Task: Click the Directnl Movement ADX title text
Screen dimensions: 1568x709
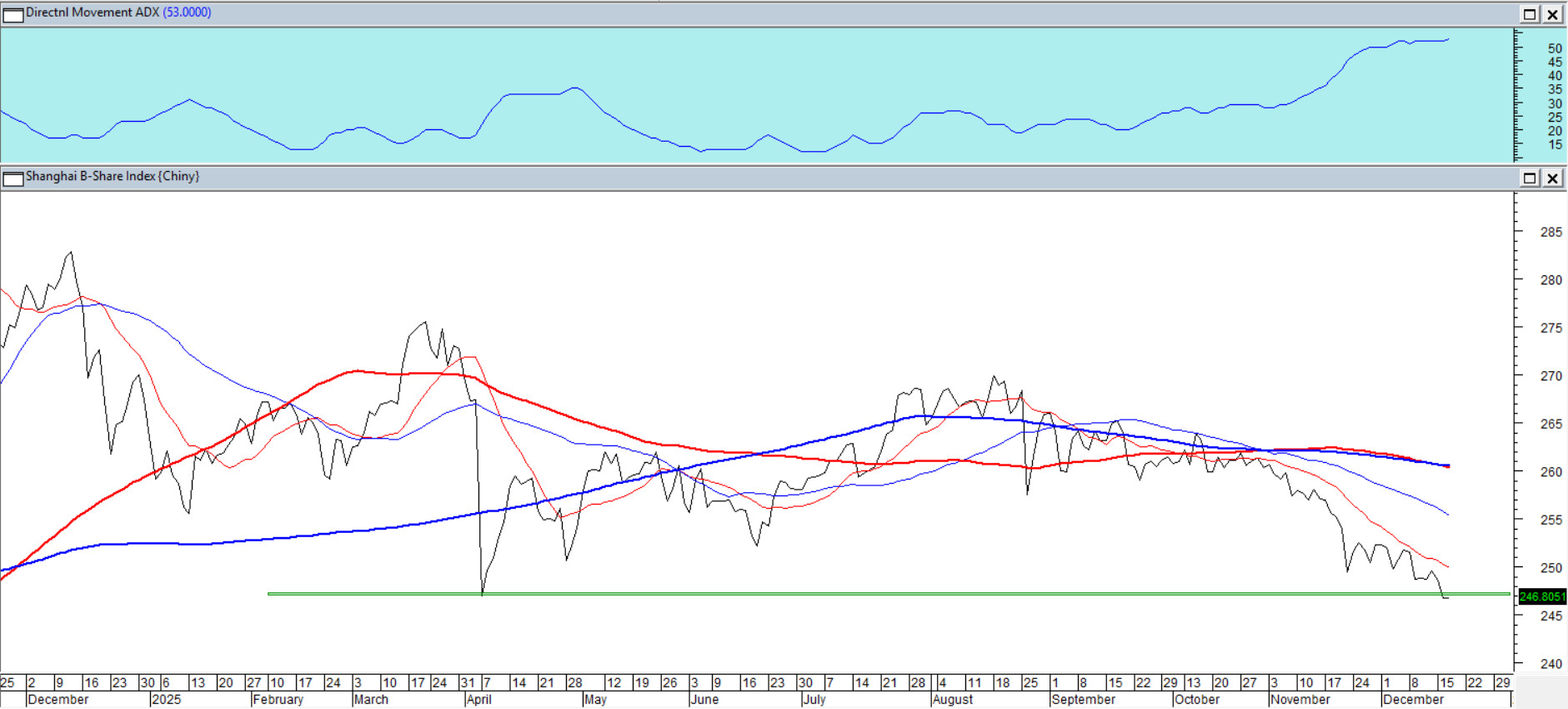Action: (x=92, y=13)
